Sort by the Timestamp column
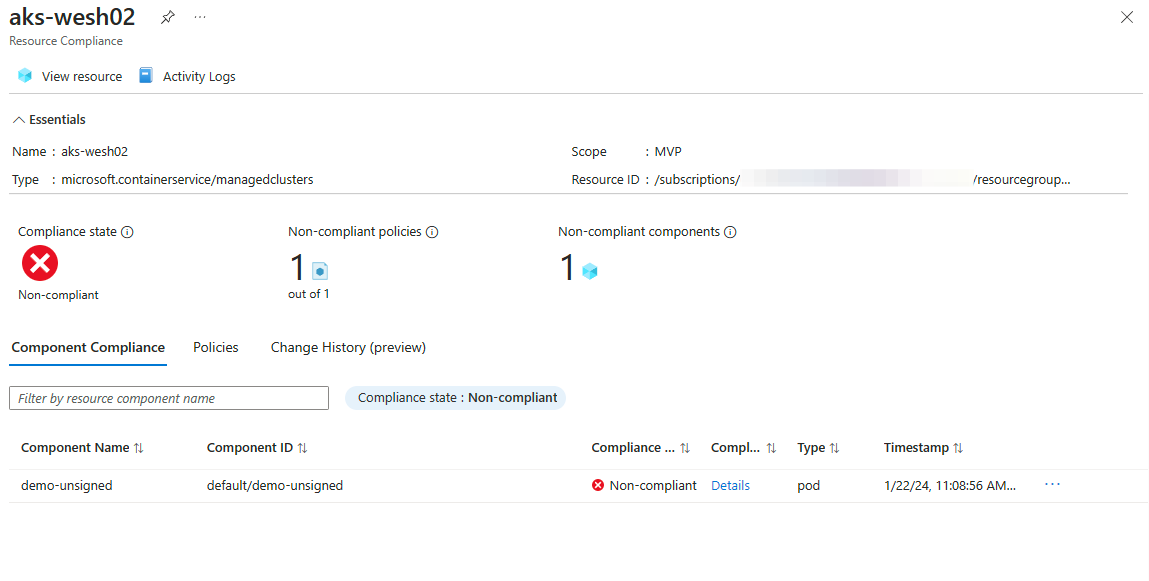 pyautogui.click(x=923, y=448)
